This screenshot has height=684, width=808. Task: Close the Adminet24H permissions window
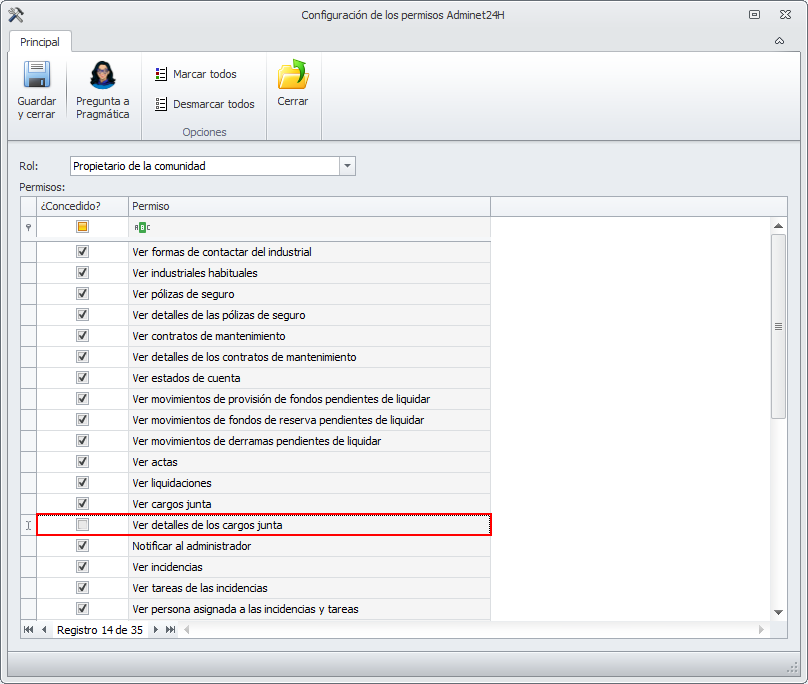[785, 15]
